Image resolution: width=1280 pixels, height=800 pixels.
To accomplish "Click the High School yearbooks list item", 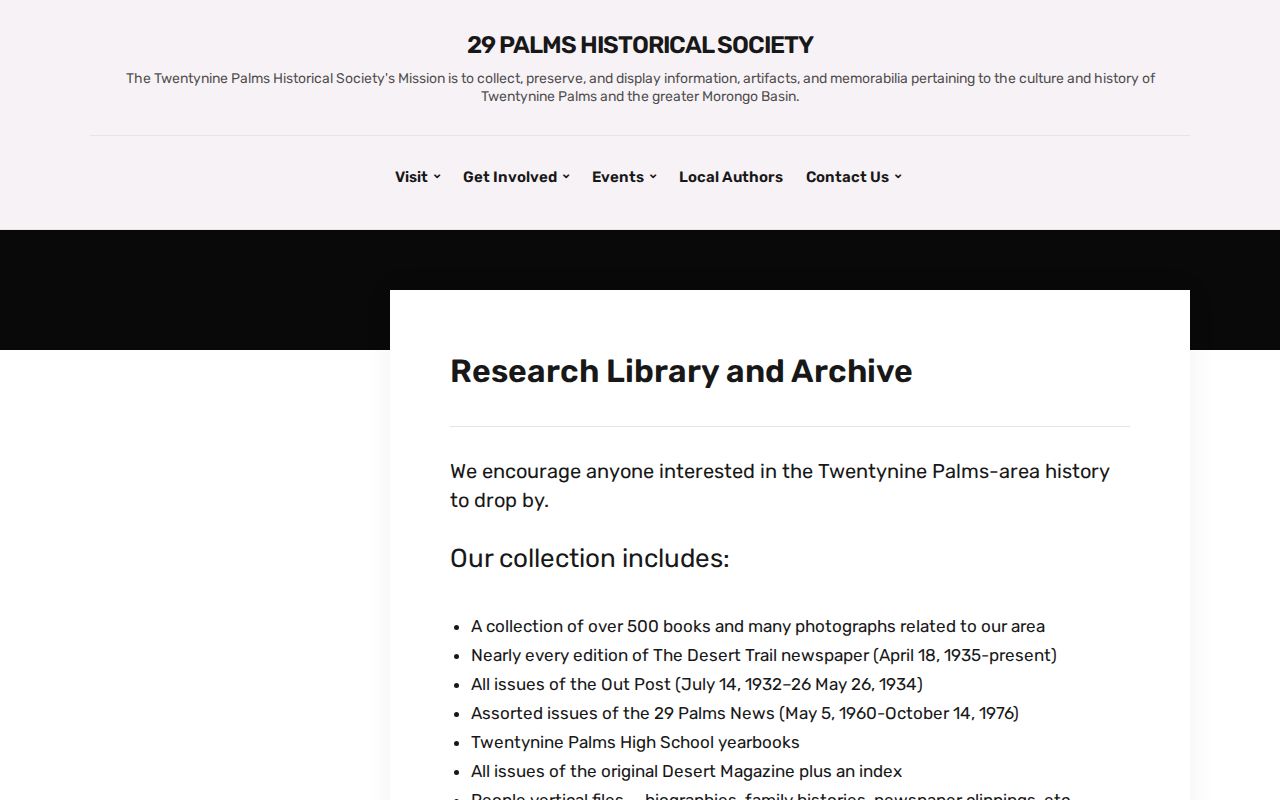I will pos(635,742).
